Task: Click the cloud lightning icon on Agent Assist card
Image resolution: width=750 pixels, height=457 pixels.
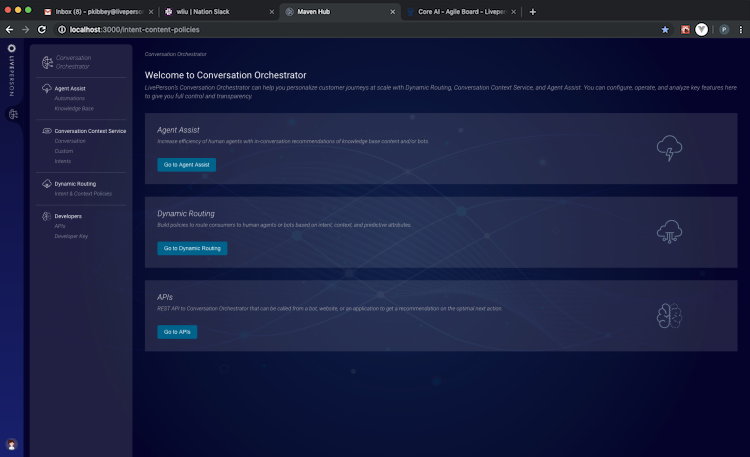Action: (x=669, y=148)
